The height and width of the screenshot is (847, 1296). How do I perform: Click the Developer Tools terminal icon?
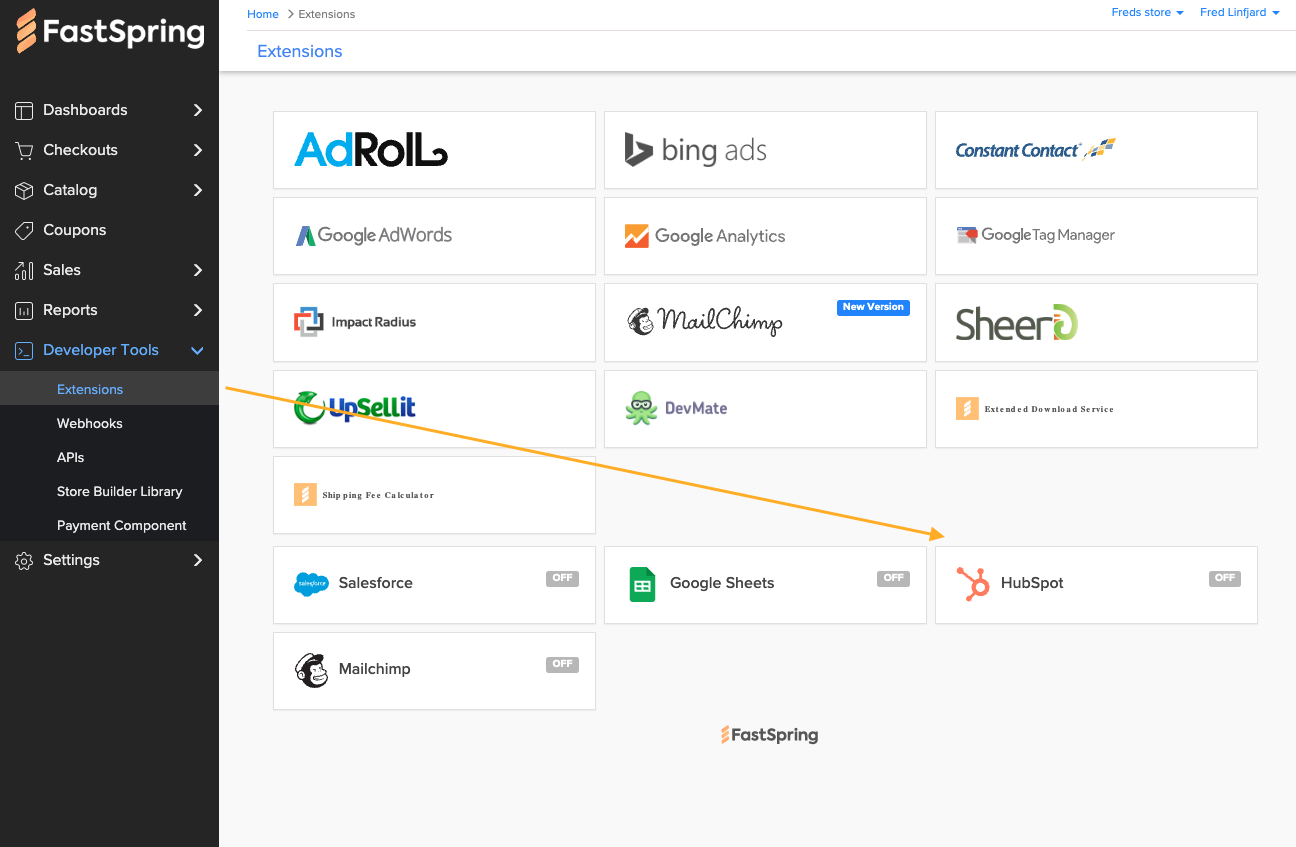(x=24, y=350)
